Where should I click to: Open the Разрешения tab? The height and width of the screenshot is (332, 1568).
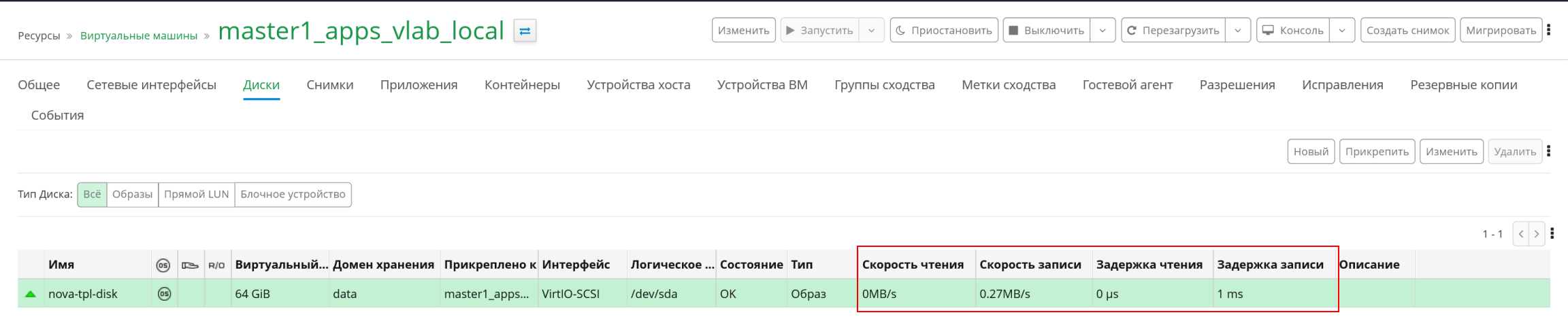(x=1237, y=85)
